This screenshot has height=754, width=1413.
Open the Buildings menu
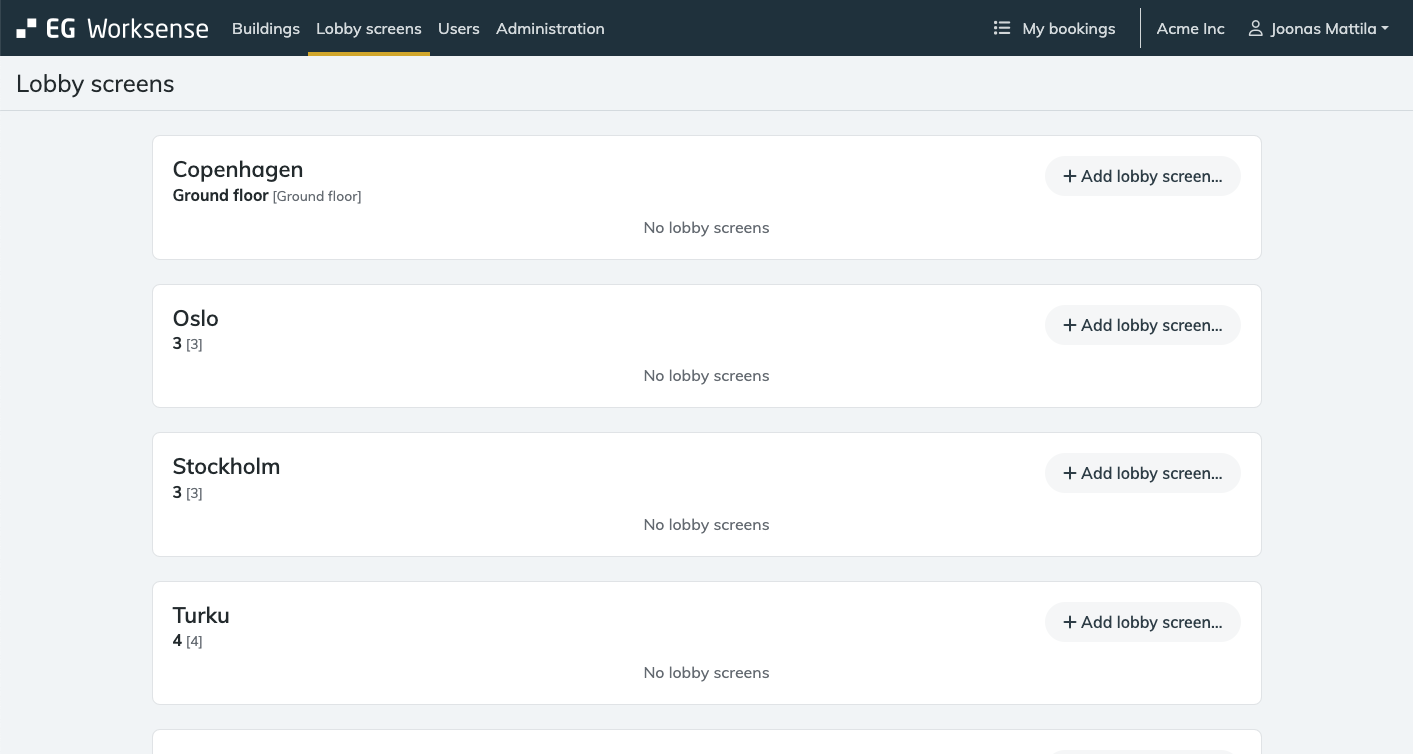point(265,29)
